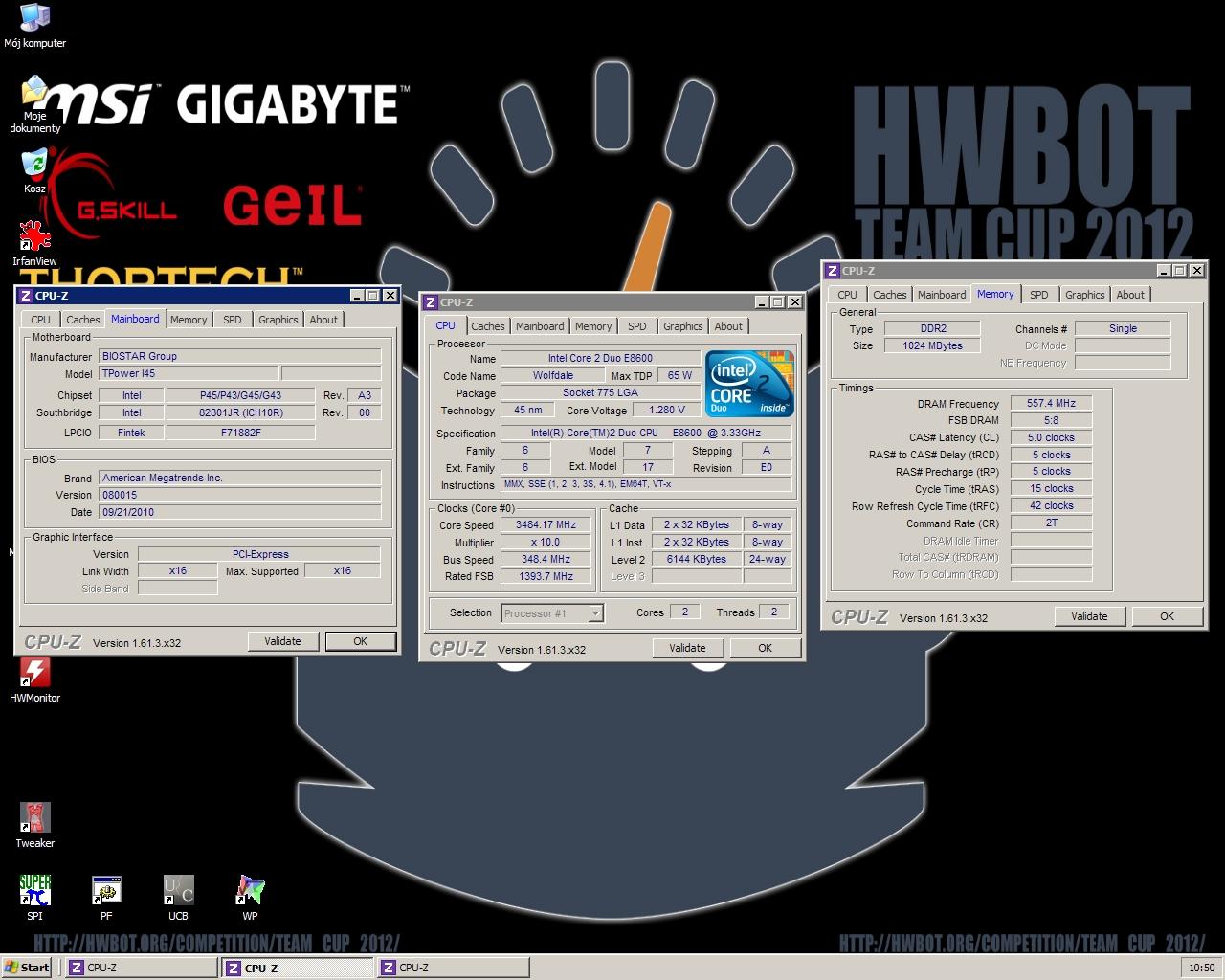This screenshot has width=1225, height=980.
Task: Open the Graphics tab in the center CPU-Z window
Action: point(683,326)
